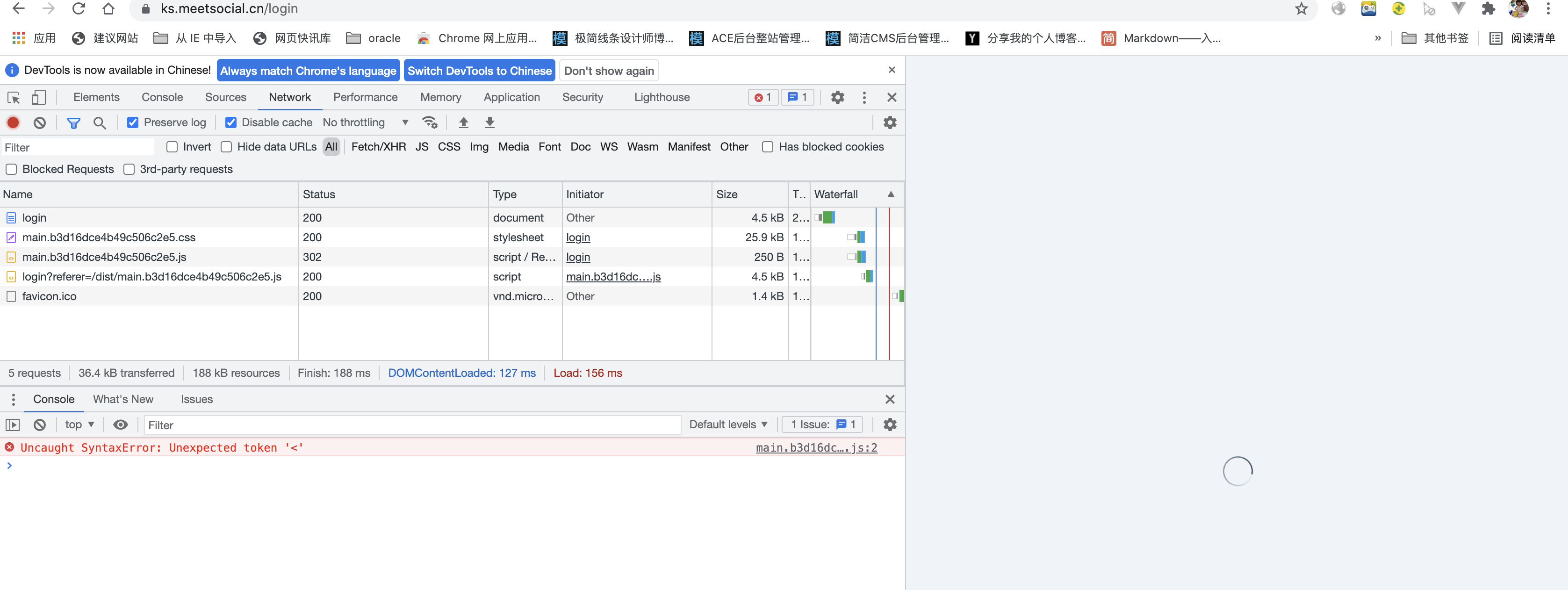The height and width of the screenshot is (590, 1568).
Task: Open Console settings gear icon
Action: click(x=889, y=425)
